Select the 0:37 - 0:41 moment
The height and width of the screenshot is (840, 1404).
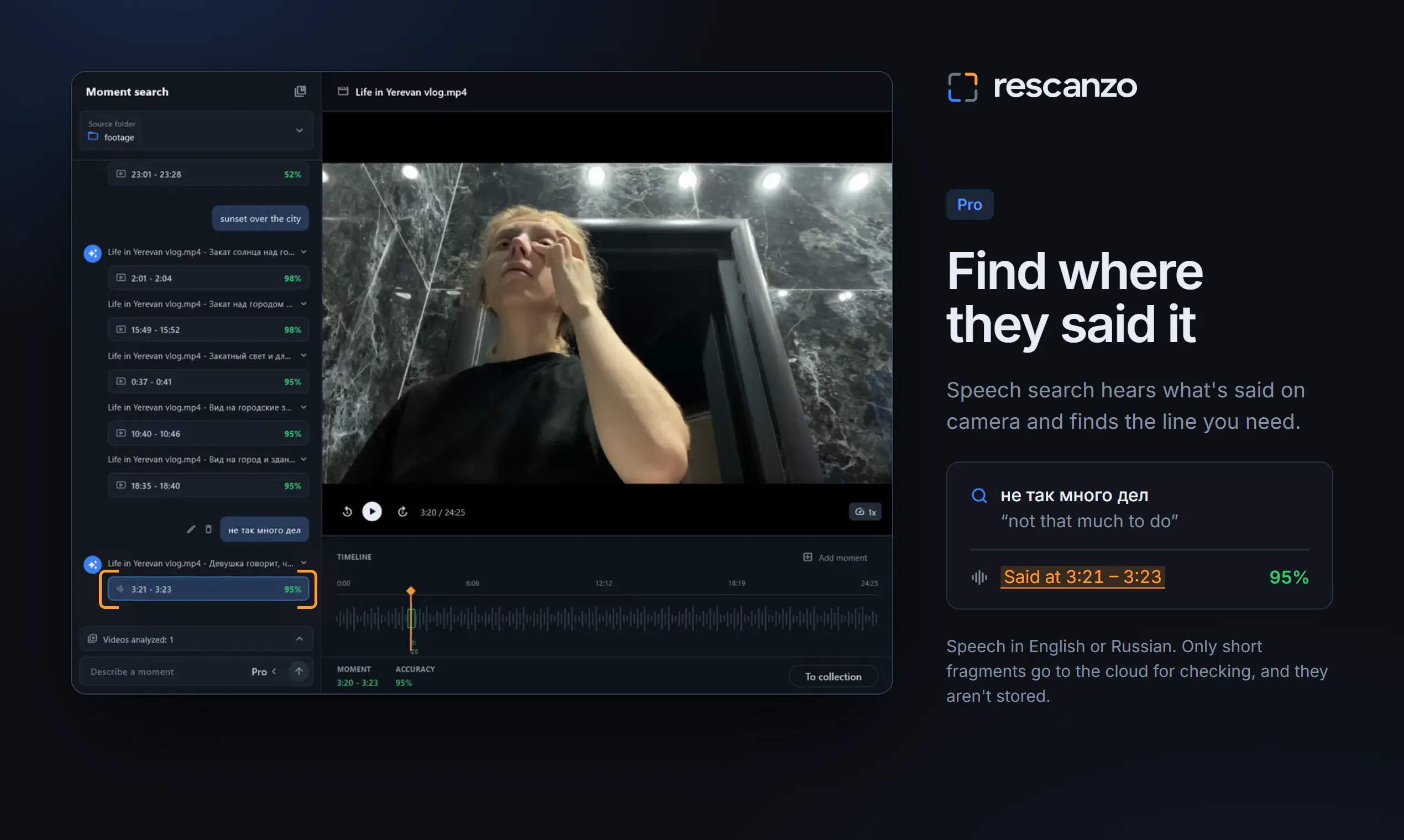pyautogui.click(x=208, y=381)
